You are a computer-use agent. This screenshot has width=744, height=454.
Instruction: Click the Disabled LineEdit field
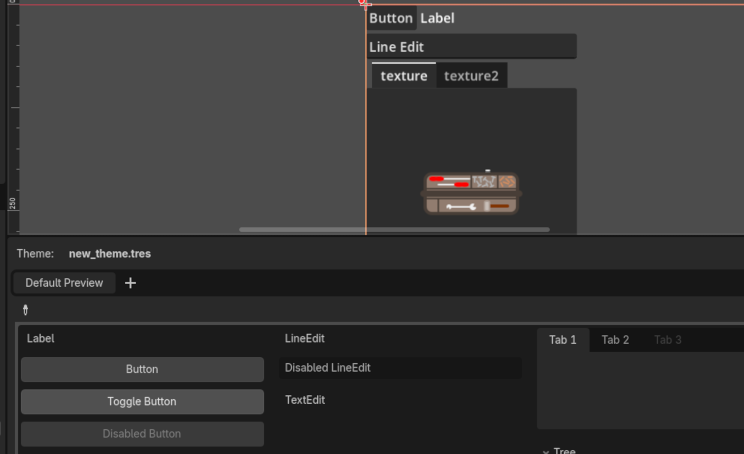point(400,368)
